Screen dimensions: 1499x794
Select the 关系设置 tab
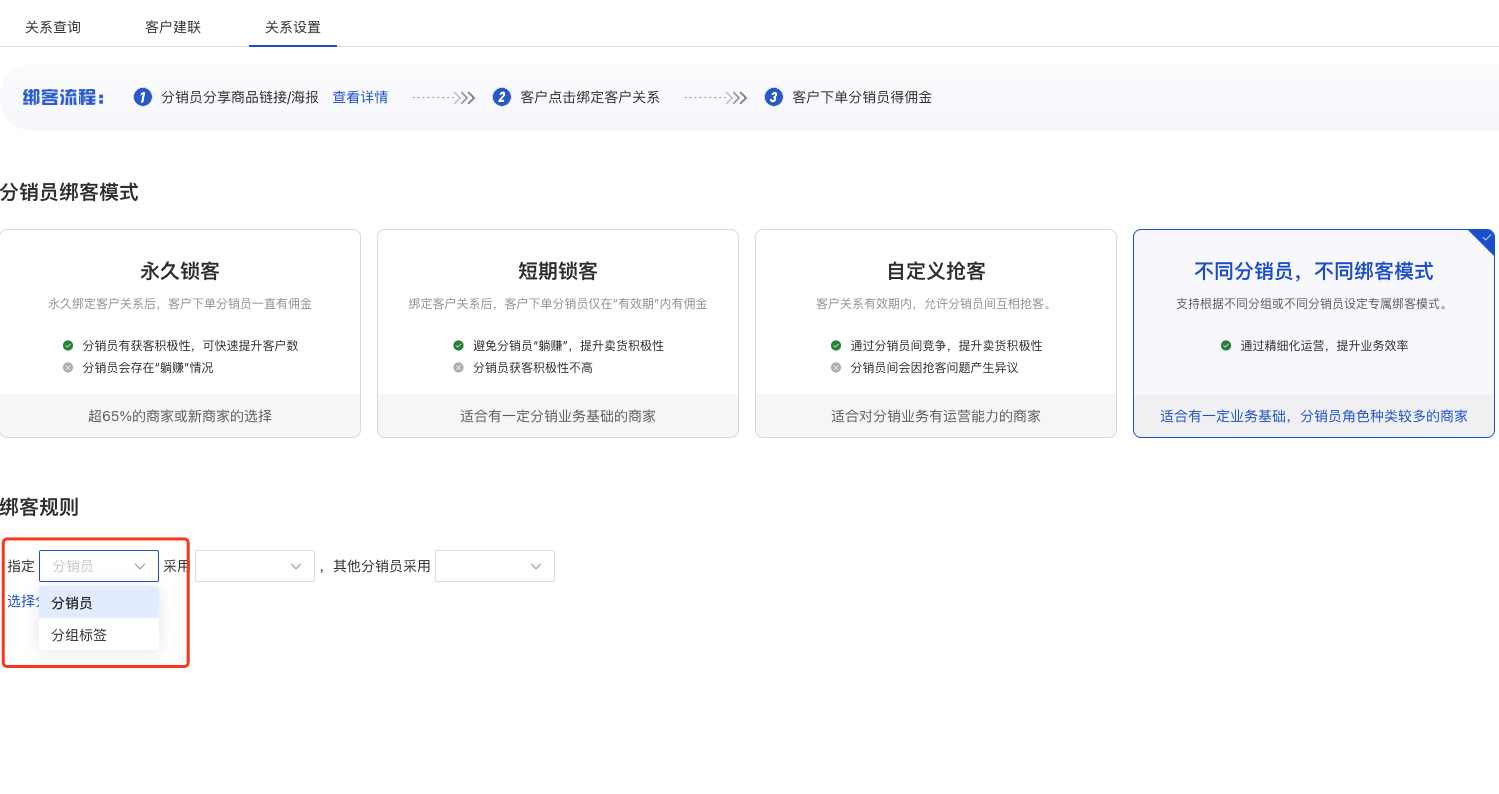coord(293,27)
